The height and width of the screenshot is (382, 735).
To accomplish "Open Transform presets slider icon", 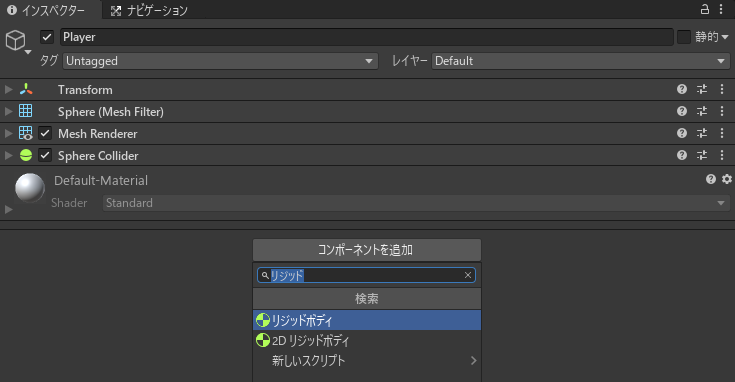I will [702, 89].
